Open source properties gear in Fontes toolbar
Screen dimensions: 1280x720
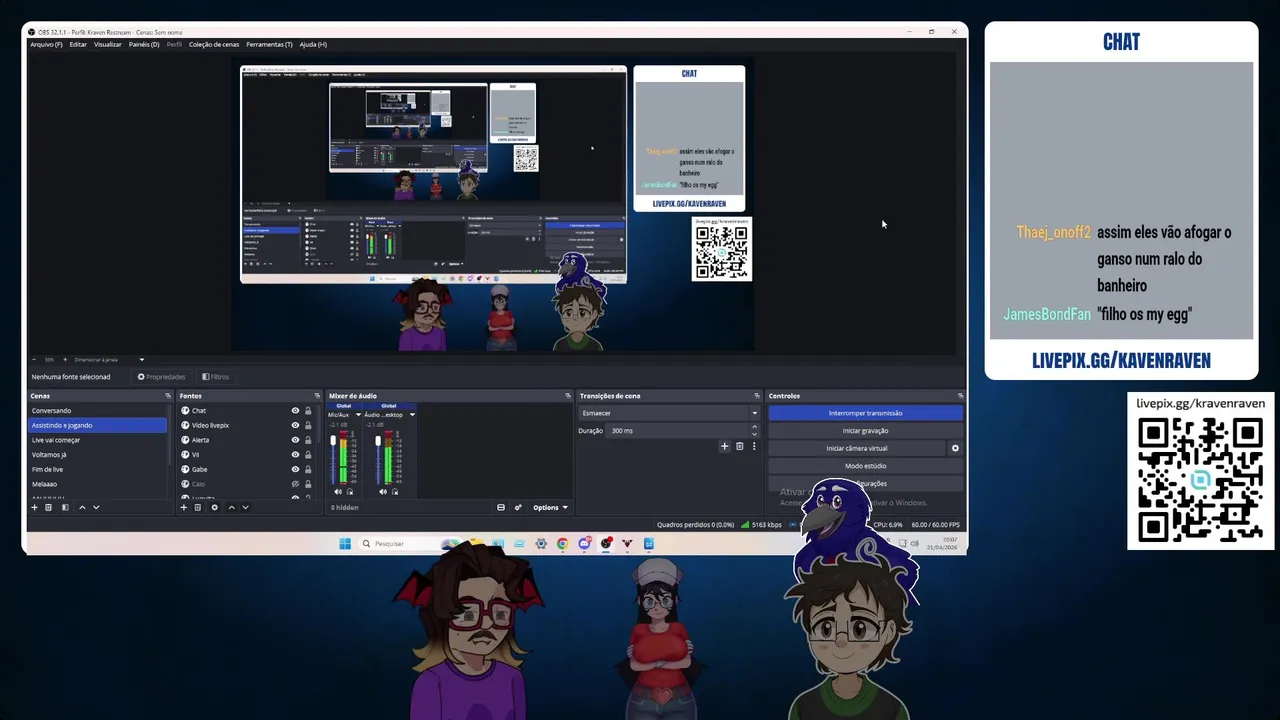pos(214,507)
